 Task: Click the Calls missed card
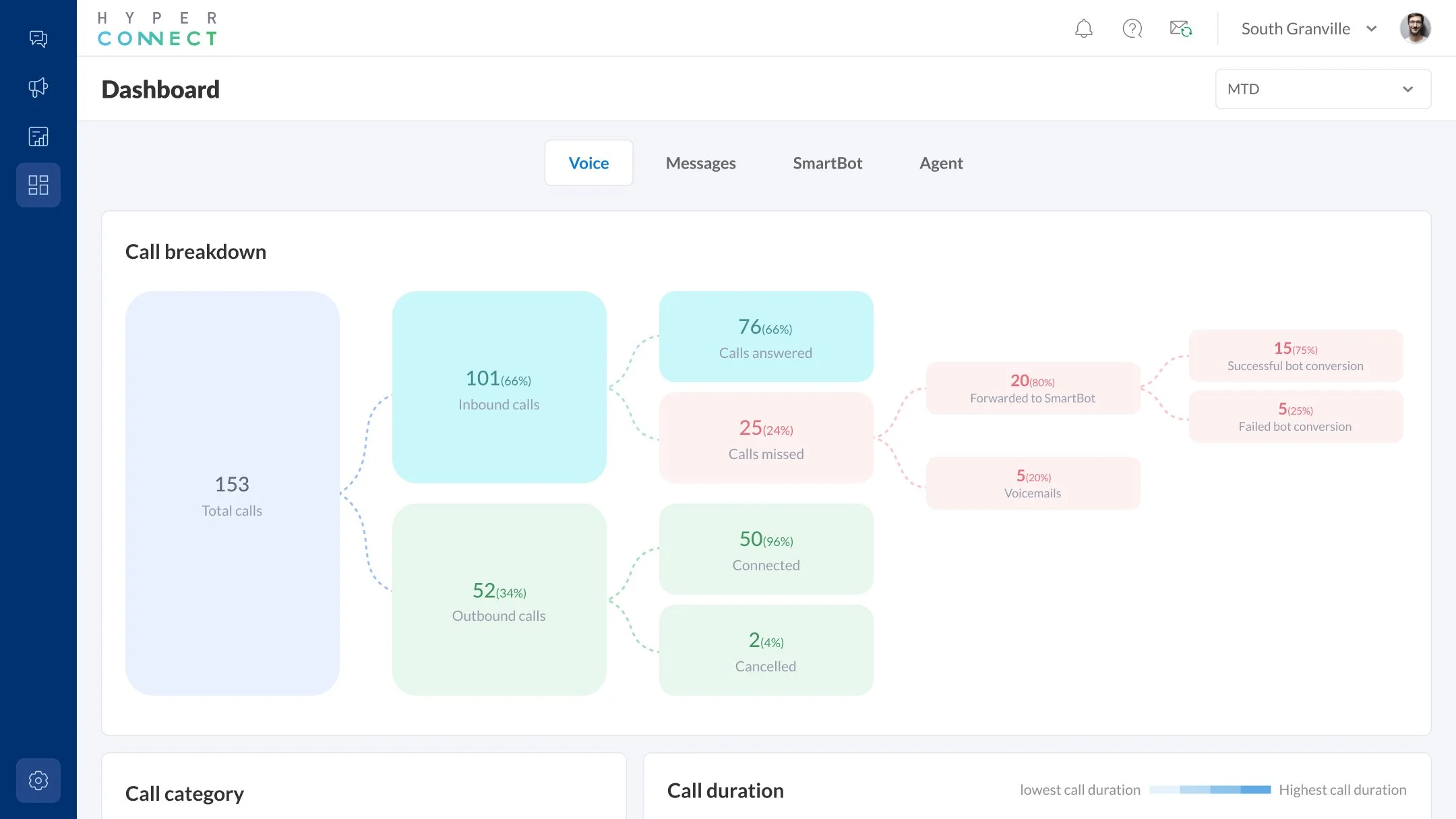point(766,438)
